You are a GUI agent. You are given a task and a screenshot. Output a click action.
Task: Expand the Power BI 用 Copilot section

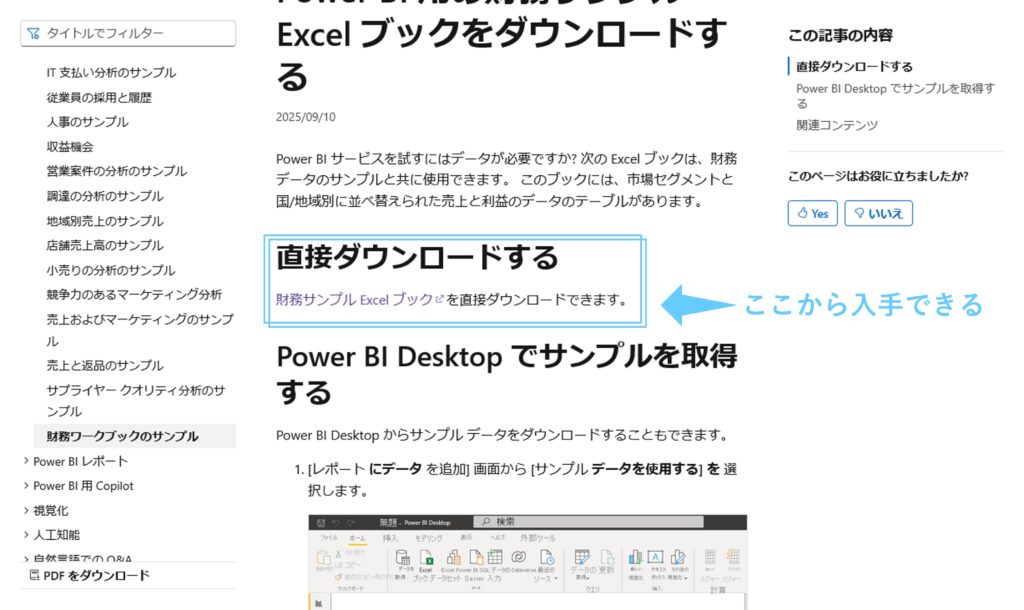25,486
